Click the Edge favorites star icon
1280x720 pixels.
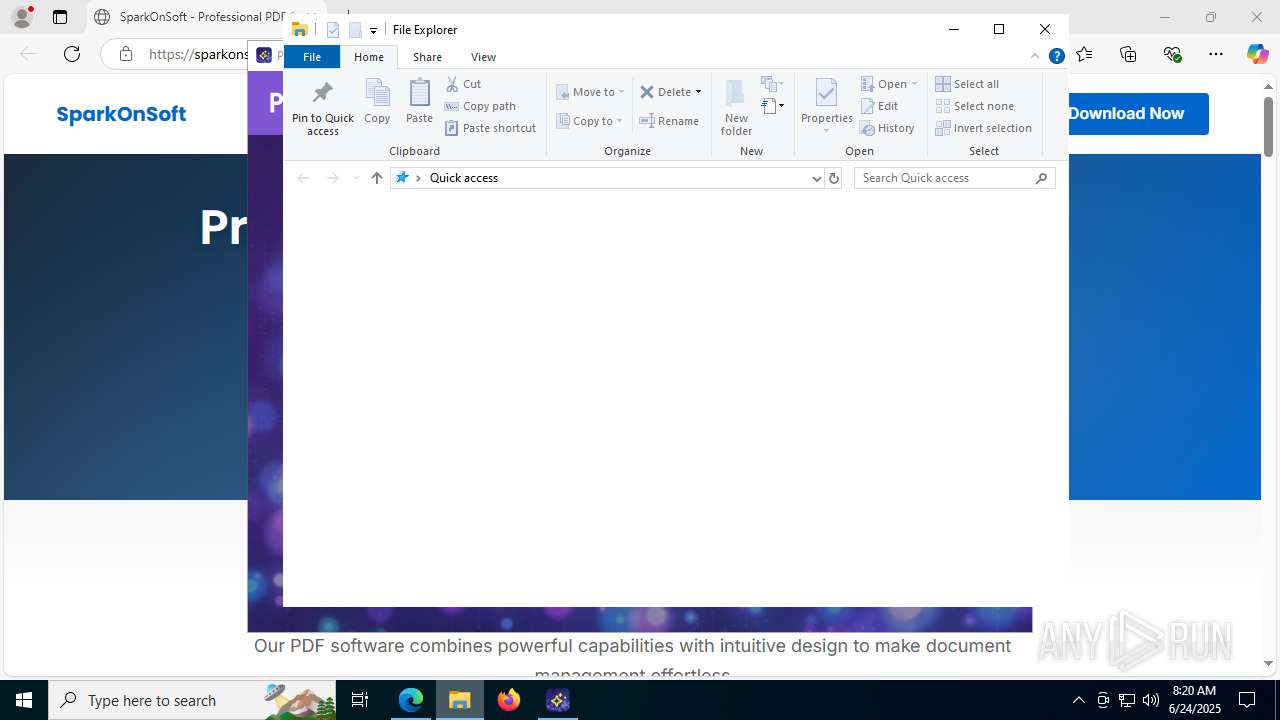point(1084,54)
